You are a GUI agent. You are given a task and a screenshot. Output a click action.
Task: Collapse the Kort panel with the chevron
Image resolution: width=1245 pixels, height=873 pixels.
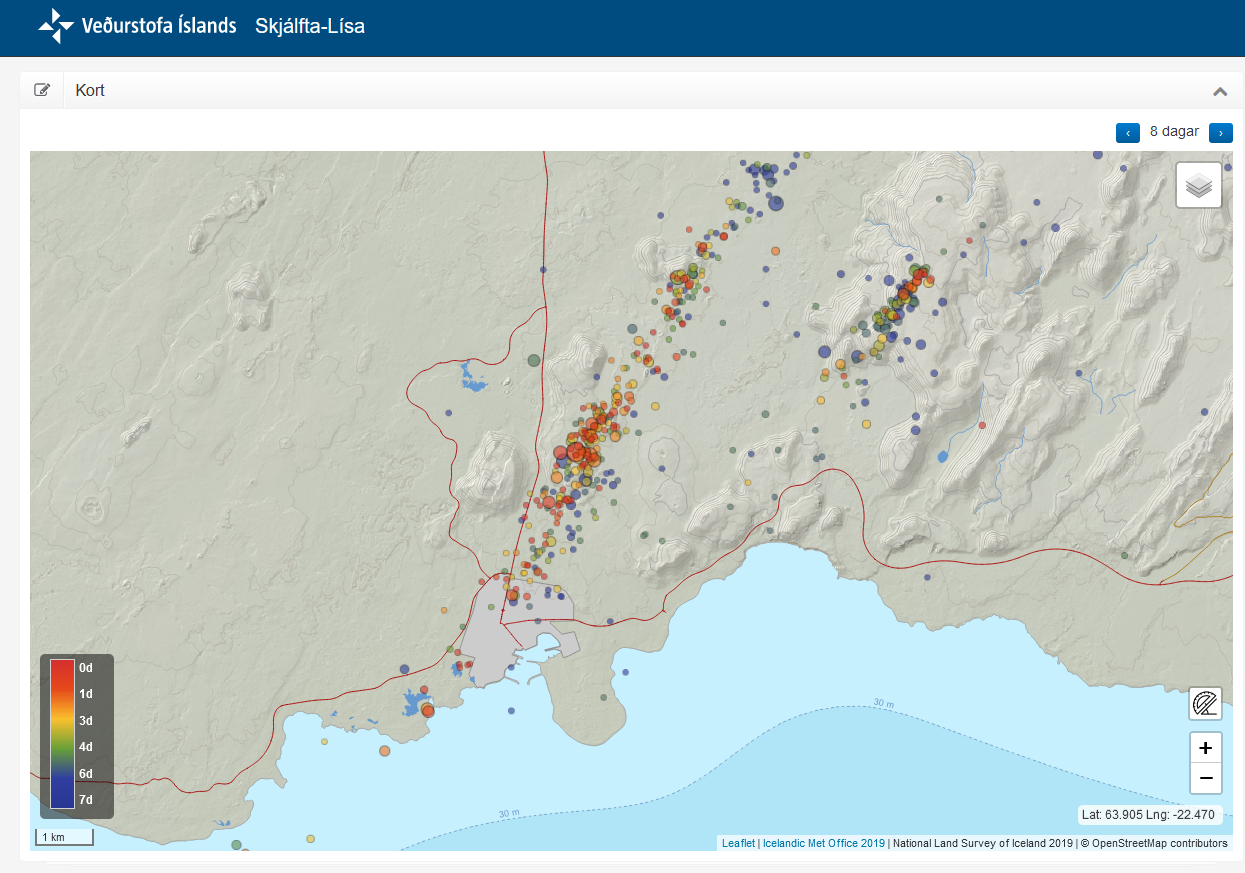point(1219,91)
